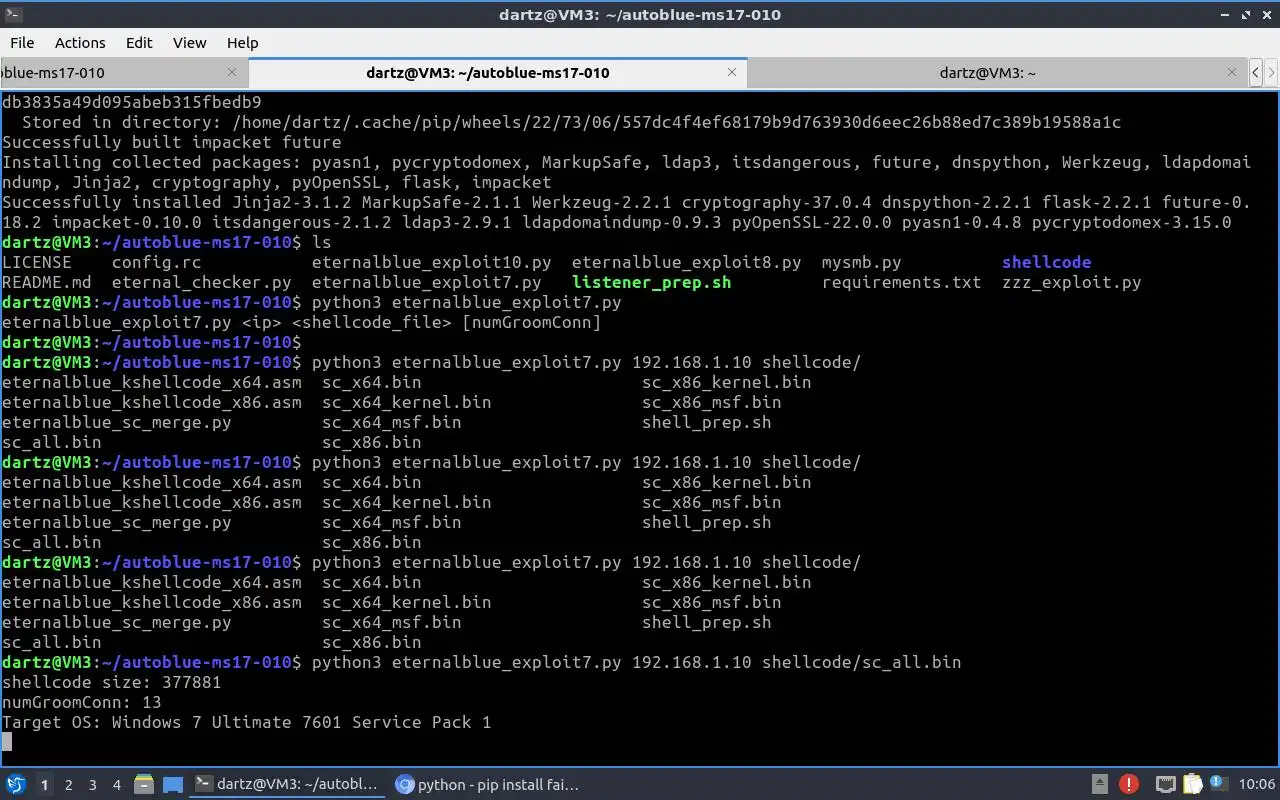1280x800 pixels.
Task: Open the Actions menu
Action: point(80,43)
